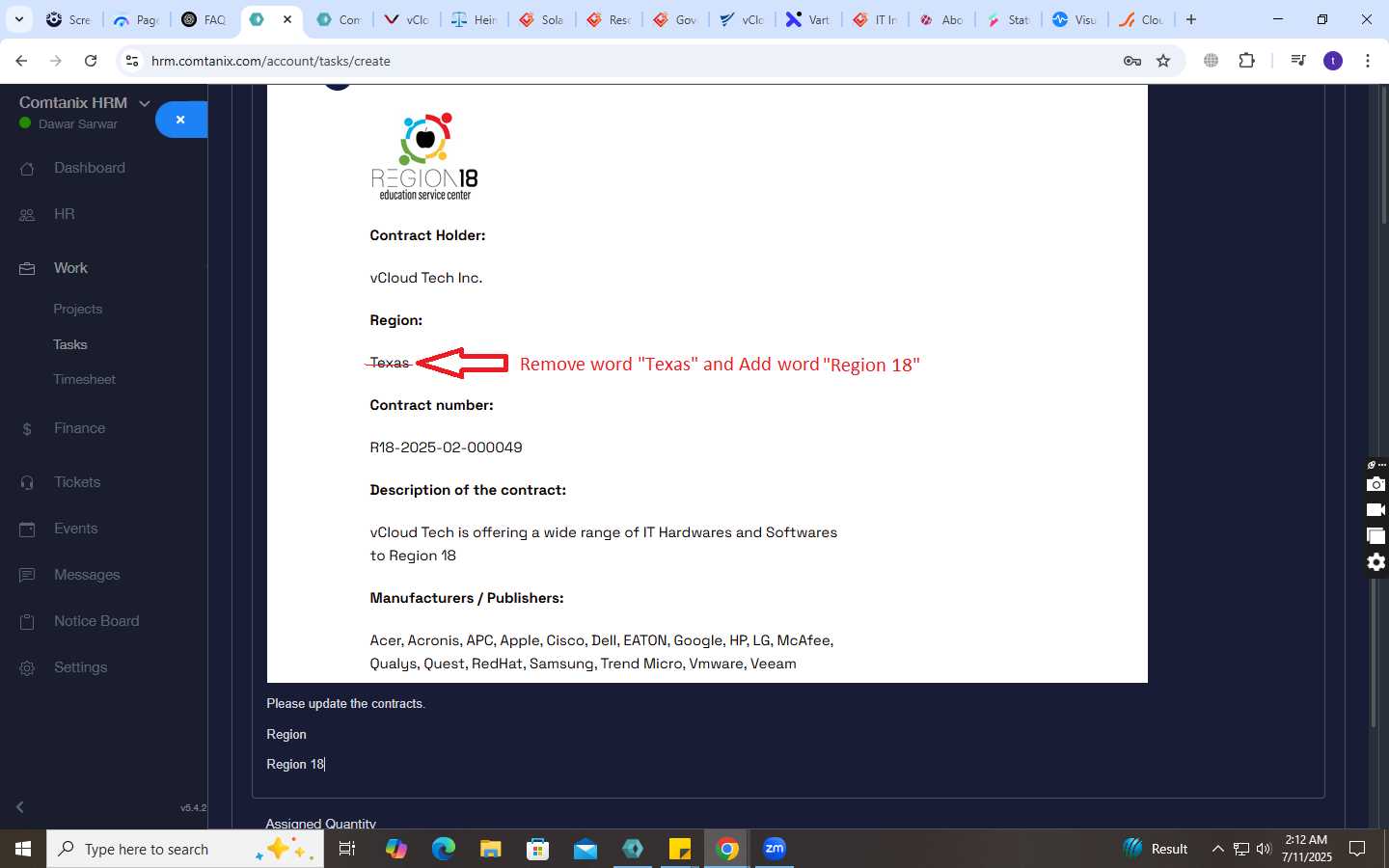Expand the Comtanix HRM account dropdown
This screenshot has height=868, width=1389.
click(x=145, y=103)
